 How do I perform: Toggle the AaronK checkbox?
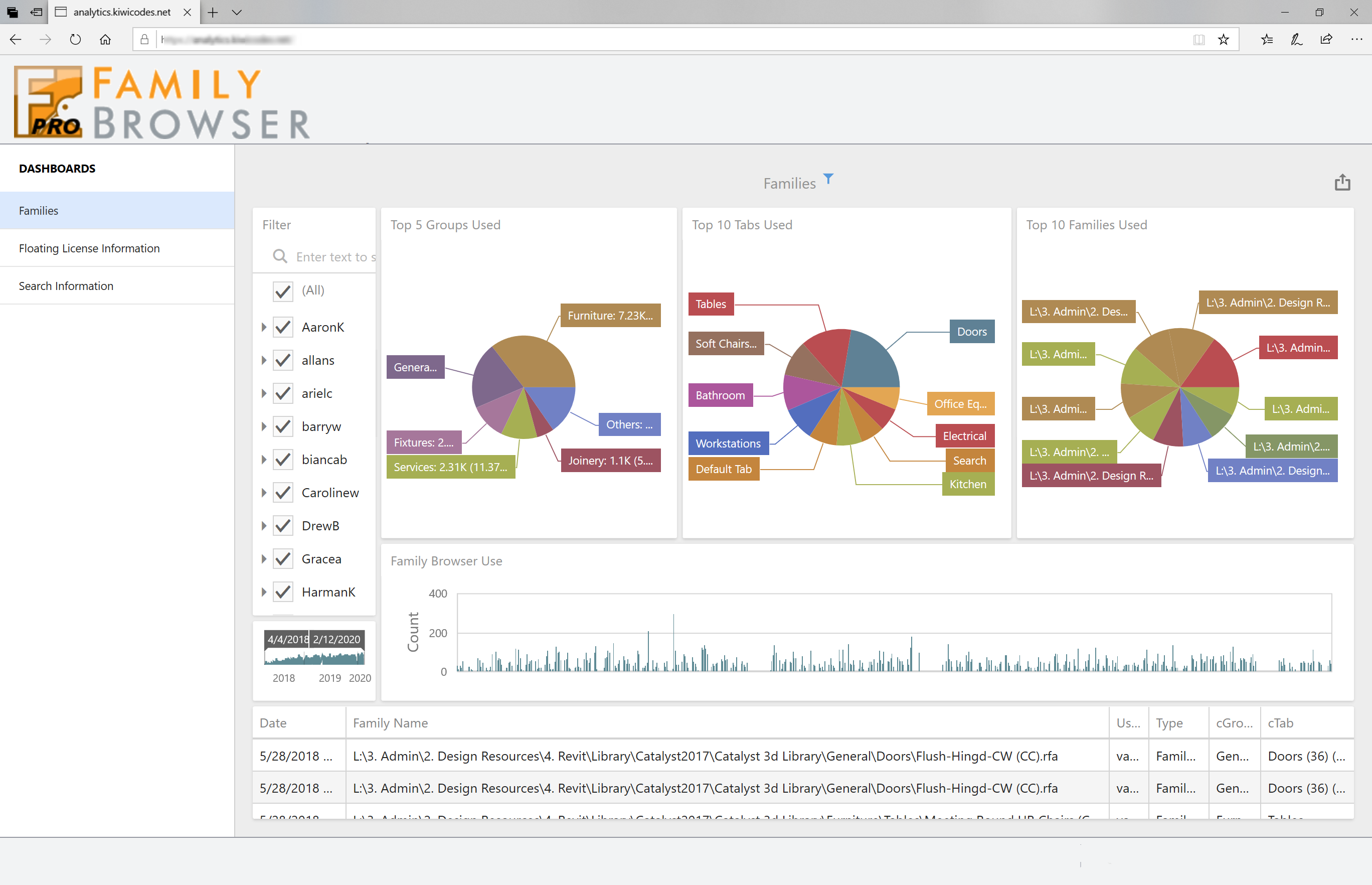[282, 327]
